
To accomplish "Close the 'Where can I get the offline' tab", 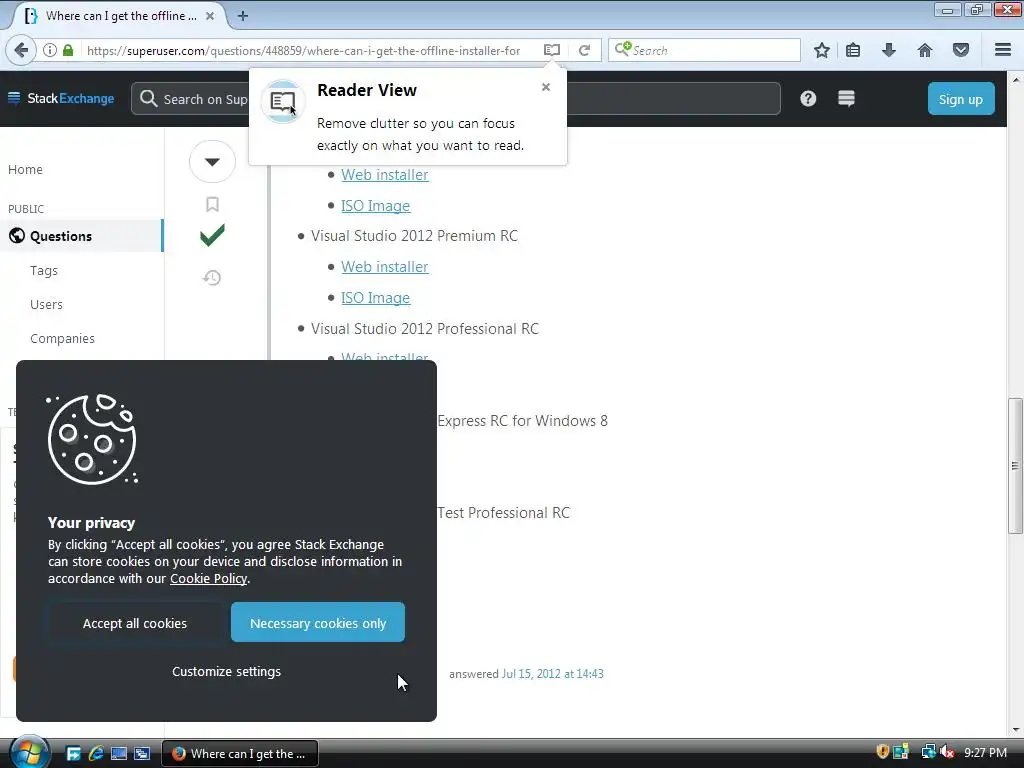I will (x=210, y=16).
